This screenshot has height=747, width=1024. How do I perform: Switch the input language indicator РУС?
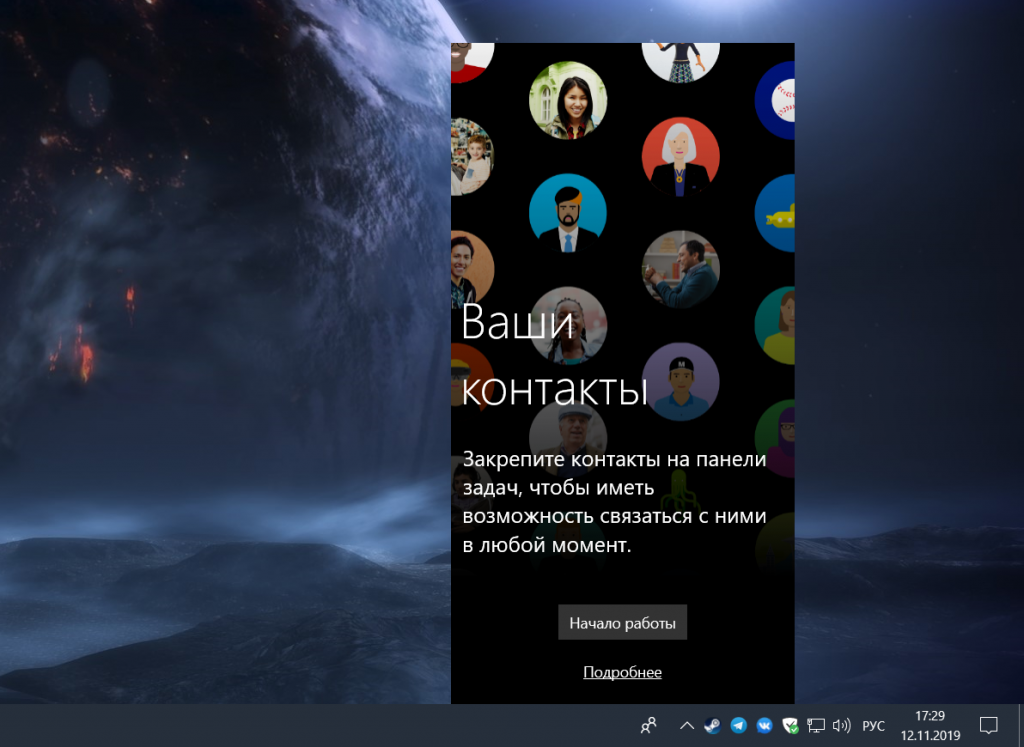tap(873, 726)
